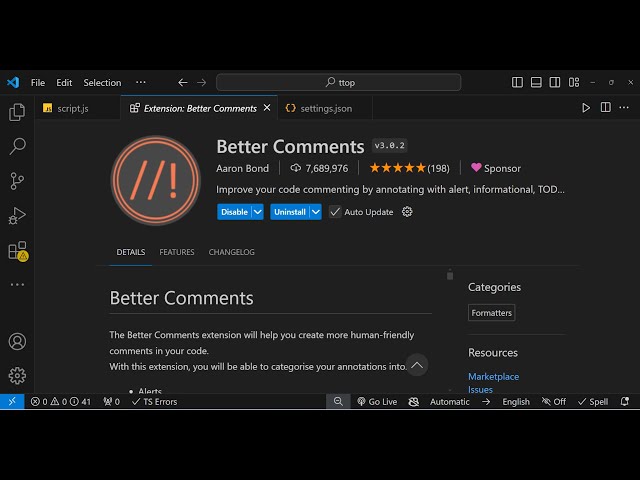Viewport: 640px width, 480px height.
Task: Toggle the Auto Update checkbox
Action: coord(335,212)
